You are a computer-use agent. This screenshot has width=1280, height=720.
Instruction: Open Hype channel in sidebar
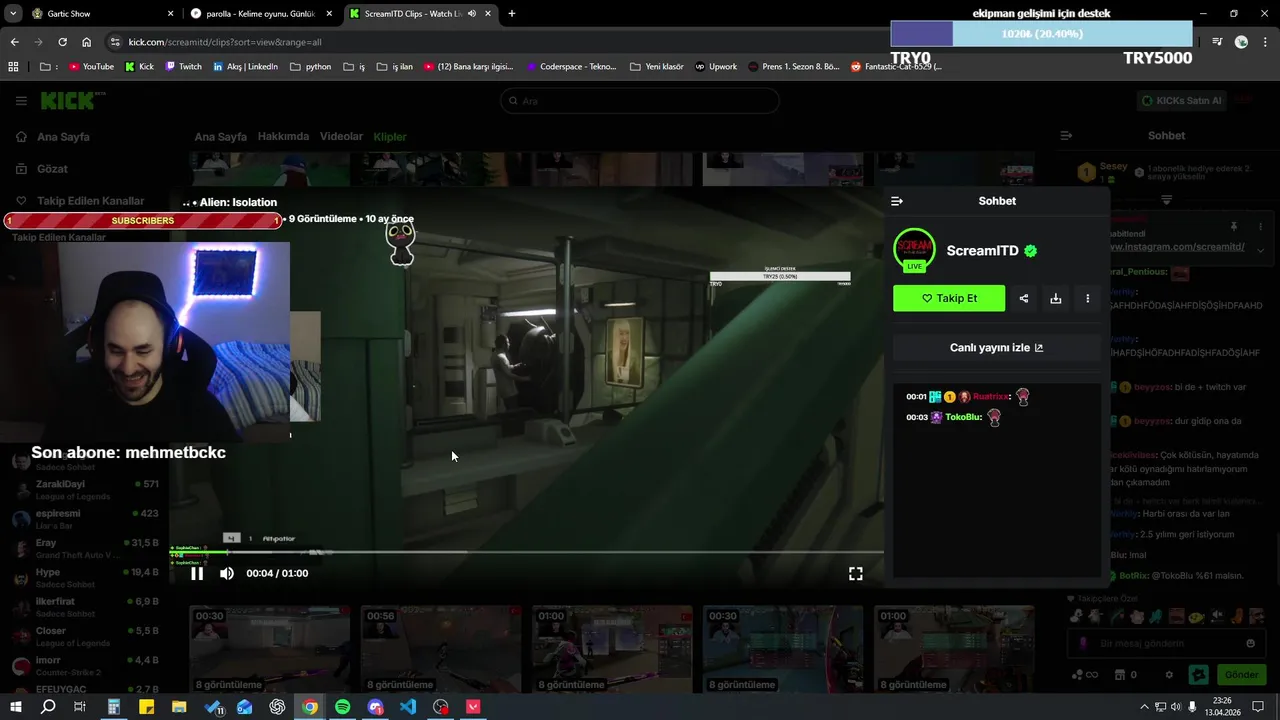click(84, 577)
